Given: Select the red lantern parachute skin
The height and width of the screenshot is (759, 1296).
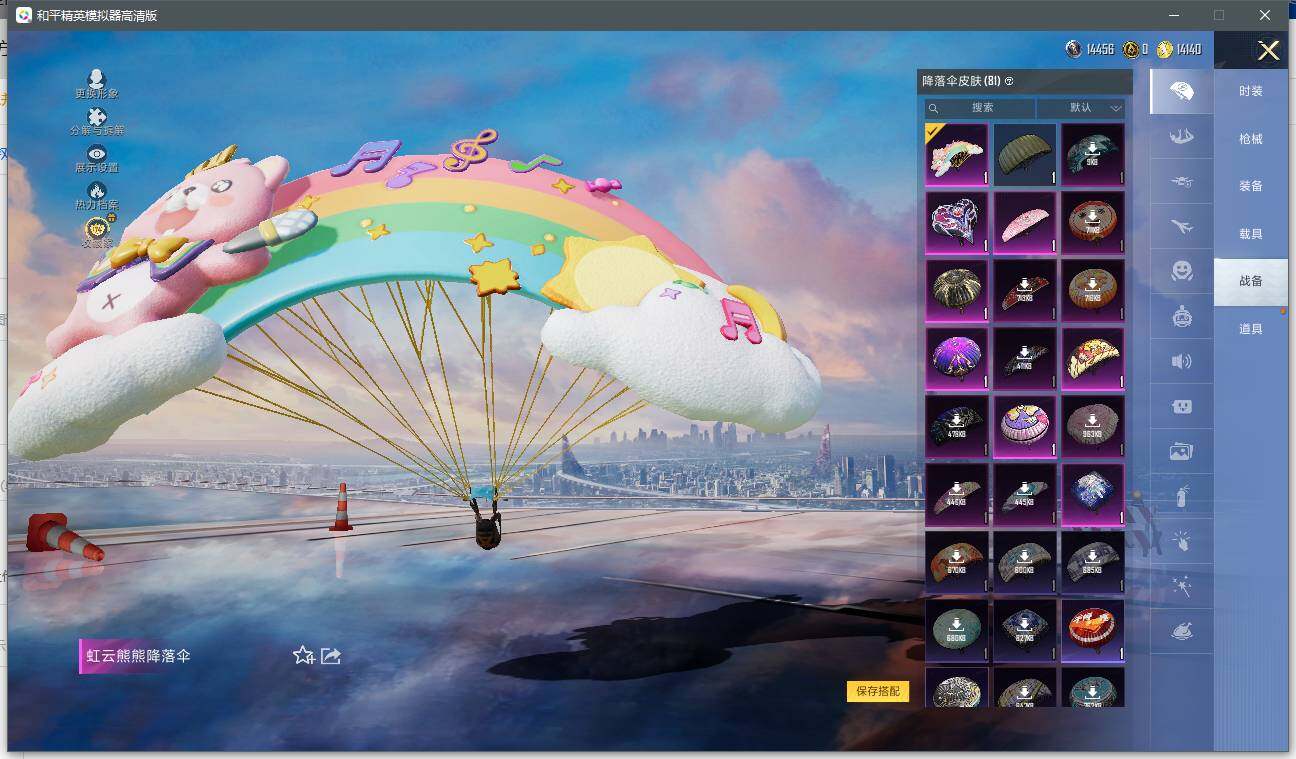Looking at the screenshot, I should (1093, 630).
